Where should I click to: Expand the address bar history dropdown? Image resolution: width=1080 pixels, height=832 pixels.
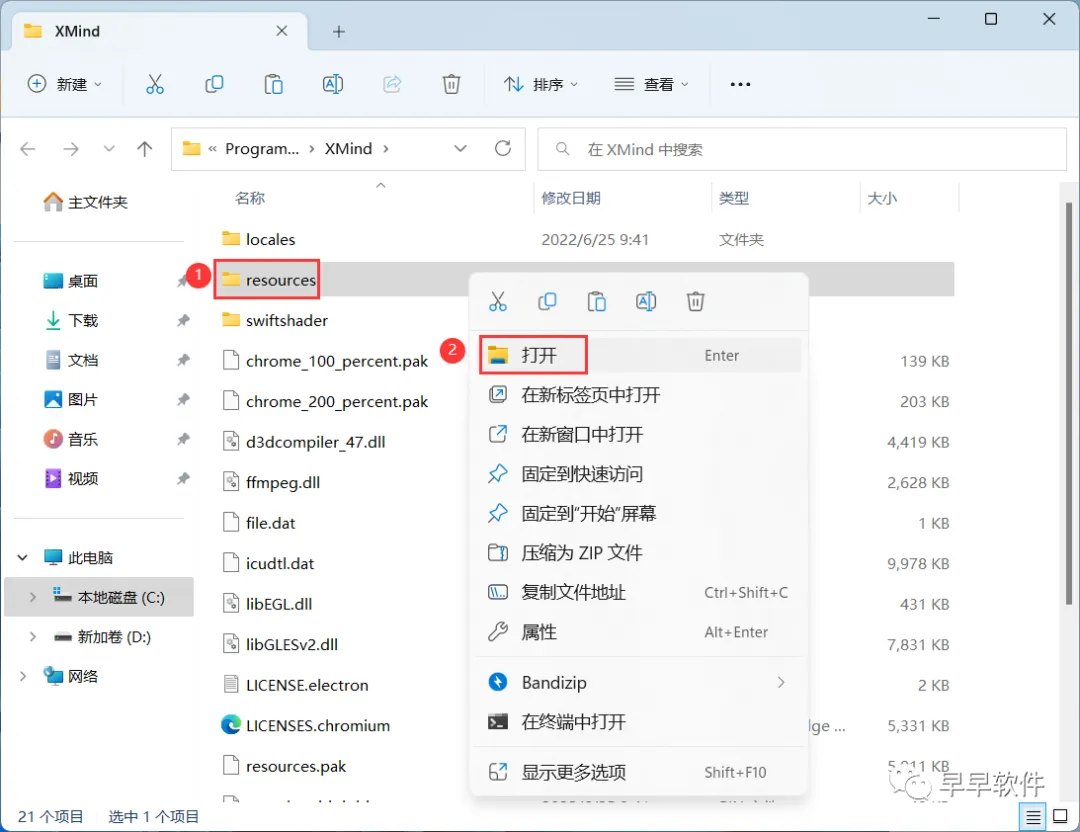(461, 149)
